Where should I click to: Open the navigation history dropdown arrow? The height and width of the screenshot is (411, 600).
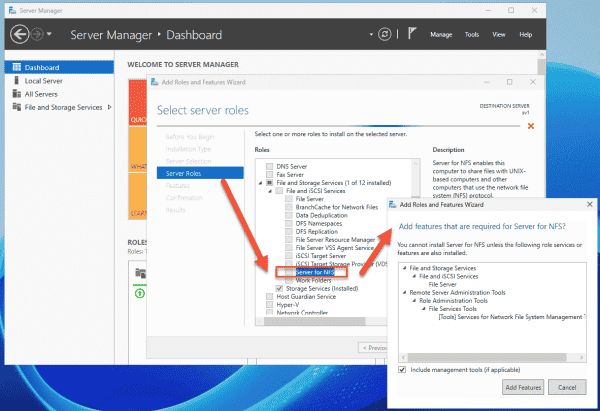[x=49, y=34]
